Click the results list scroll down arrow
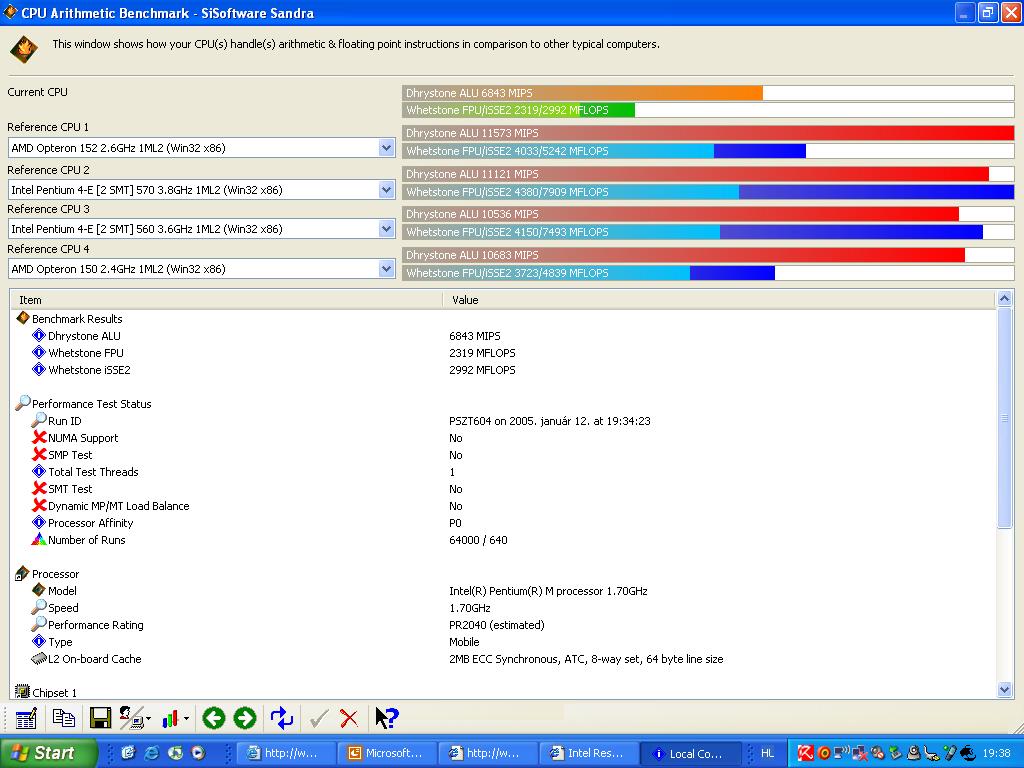The height and width of the screenshot is (768, 1024). coord(1004,689)
